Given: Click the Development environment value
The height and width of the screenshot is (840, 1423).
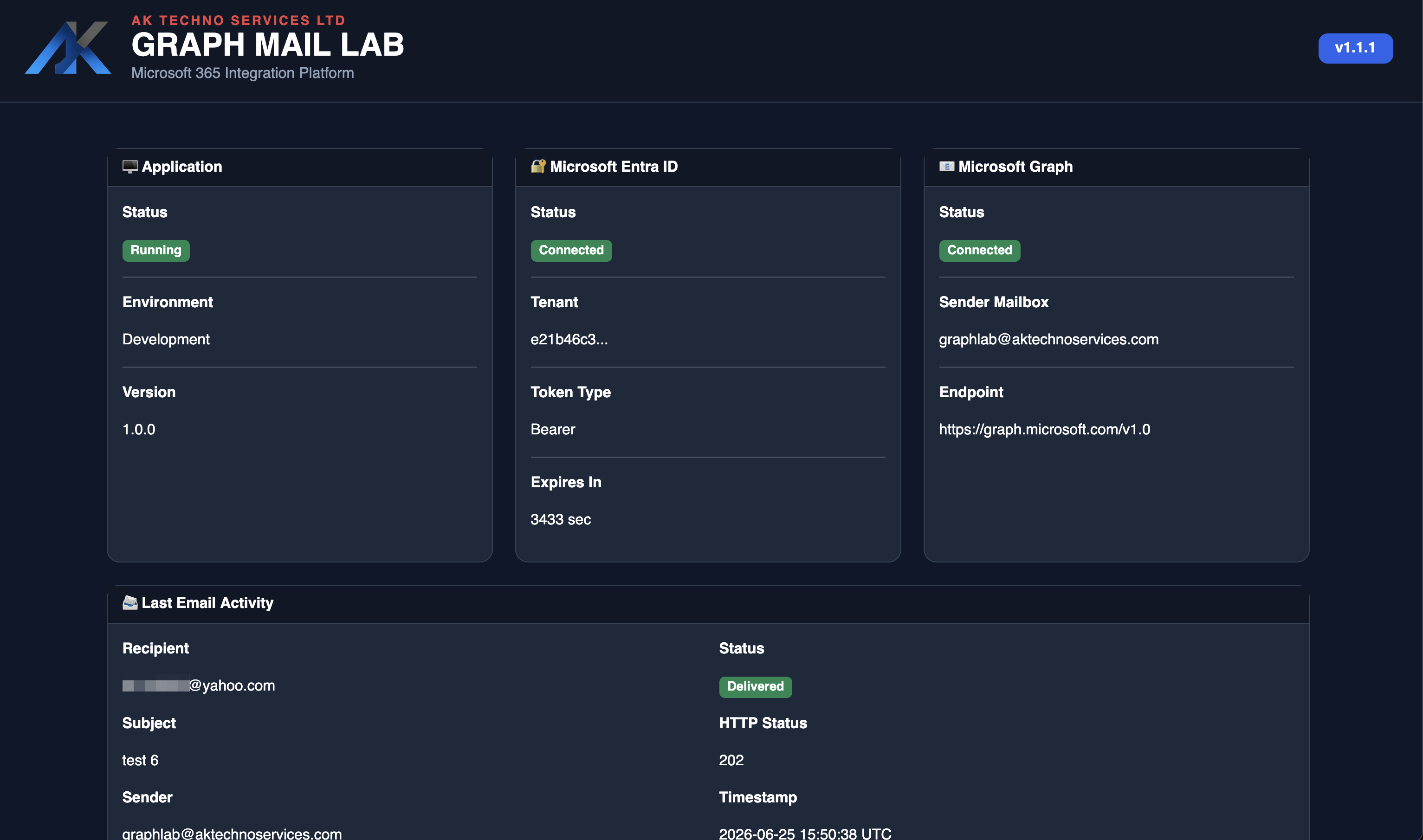Looking at the screenshot, I should [166, 339].
